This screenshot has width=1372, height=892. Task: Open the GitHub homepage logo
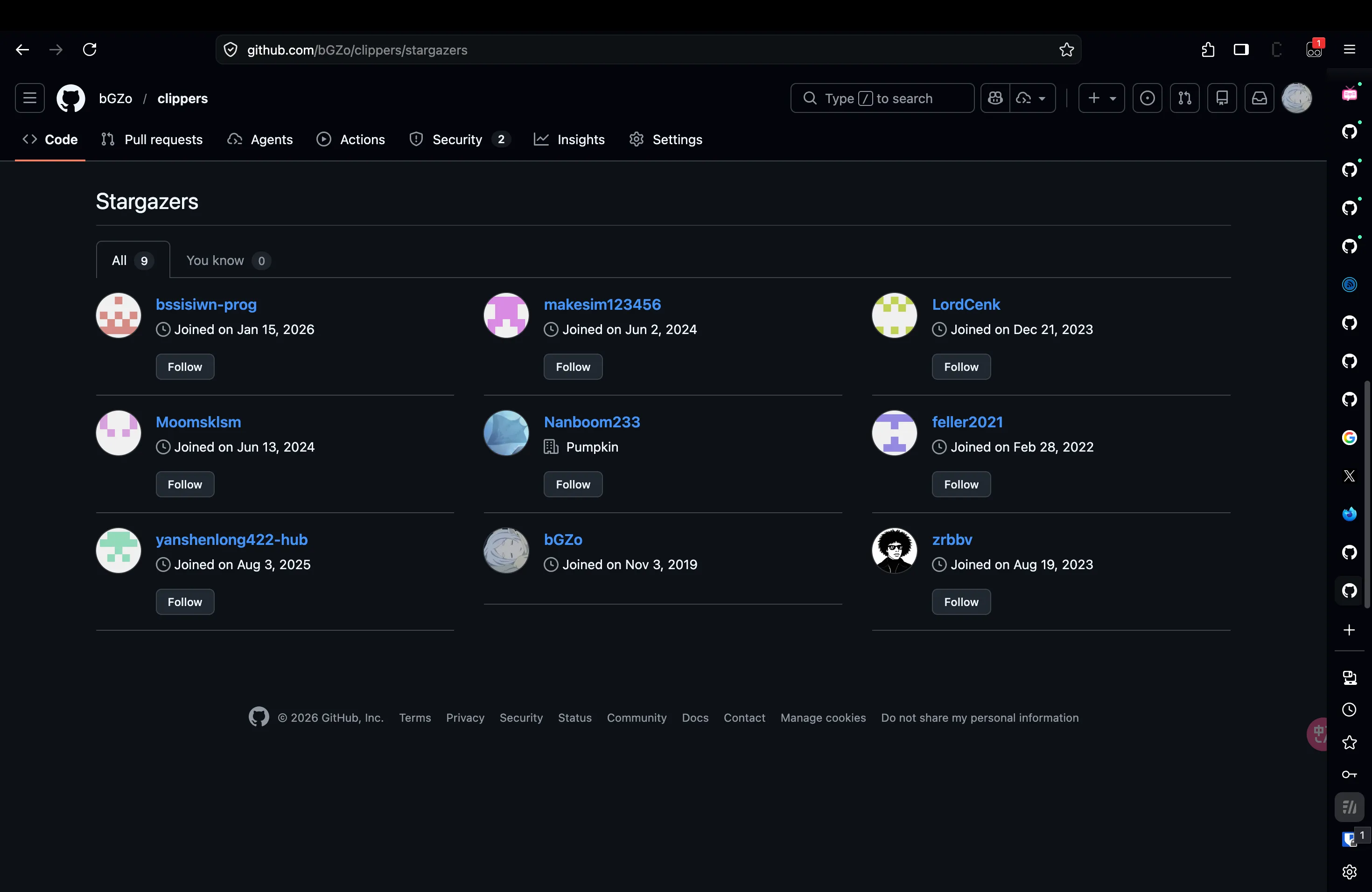coord(71,98)
